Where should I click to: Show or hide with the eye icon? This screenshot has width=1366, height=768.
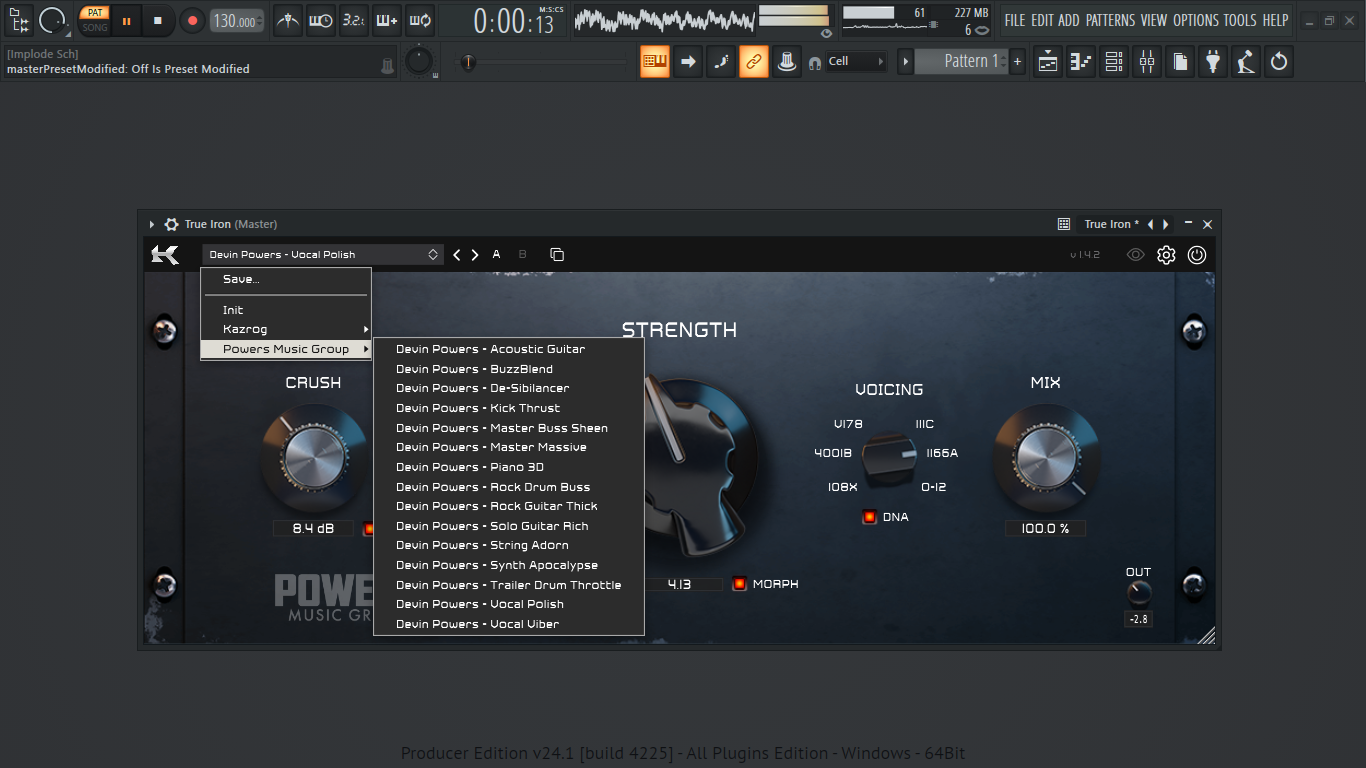pos(1136,255)
